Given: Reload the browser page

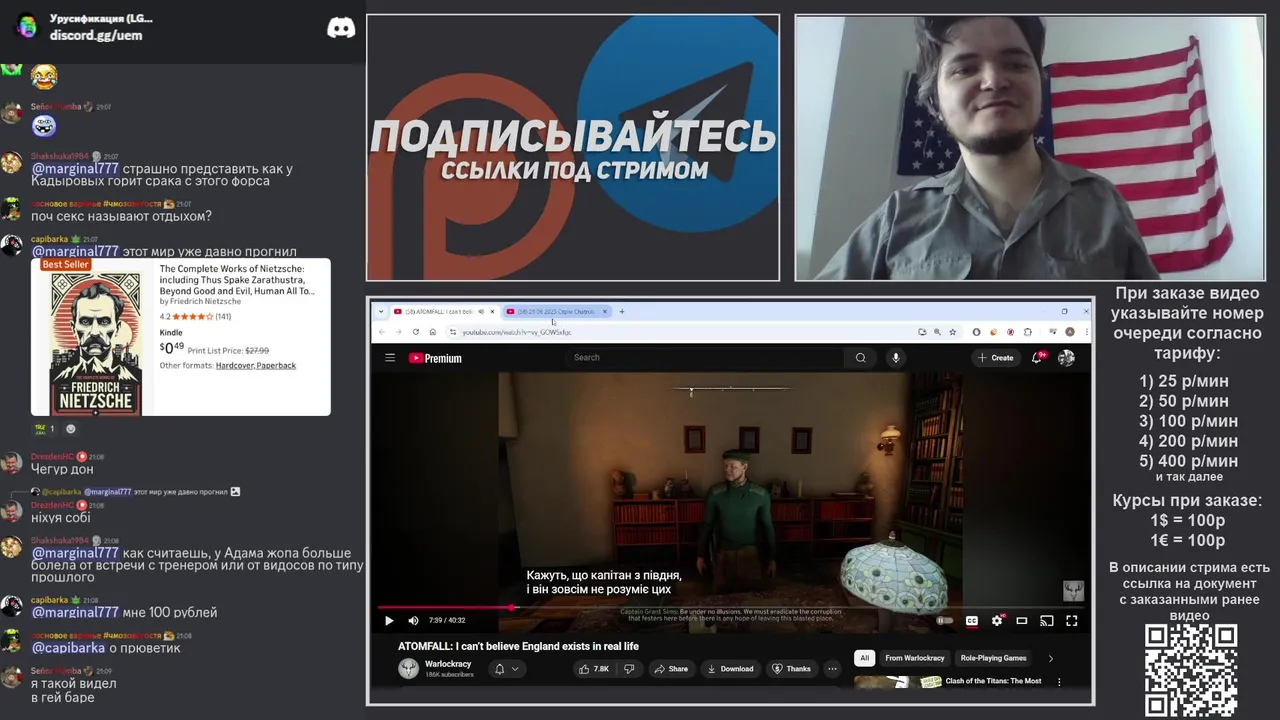Looking at the screenshot, I should click(x=415, y=331).
